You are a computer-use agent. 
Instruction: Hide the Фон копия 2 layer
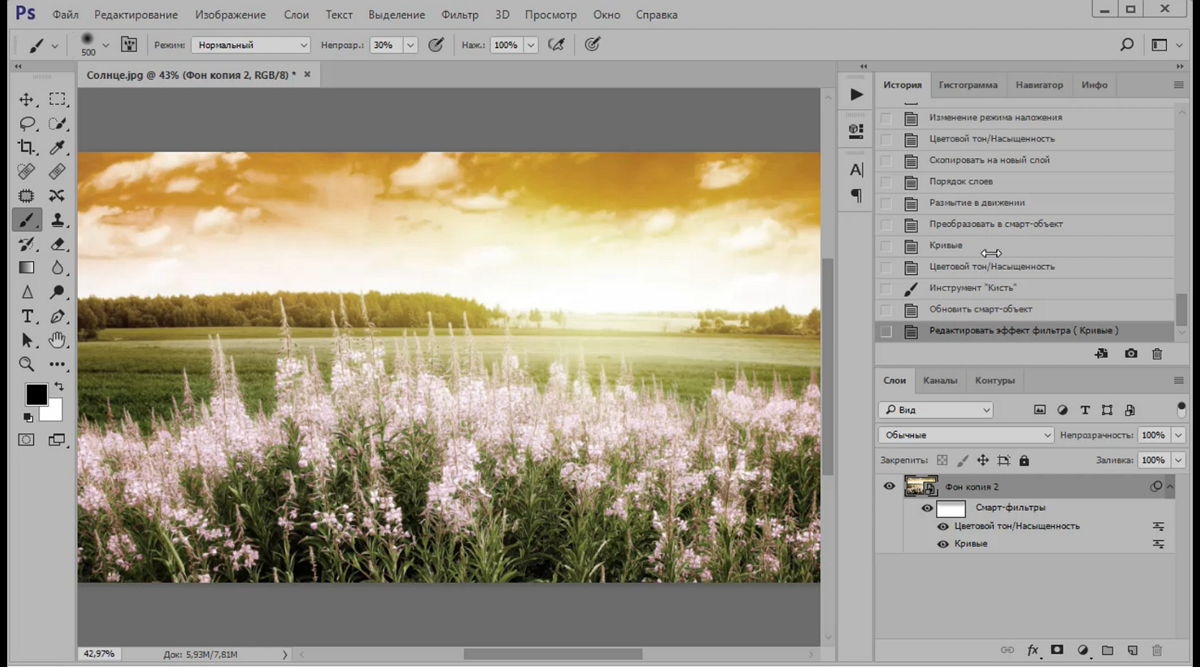coord(889,487)
